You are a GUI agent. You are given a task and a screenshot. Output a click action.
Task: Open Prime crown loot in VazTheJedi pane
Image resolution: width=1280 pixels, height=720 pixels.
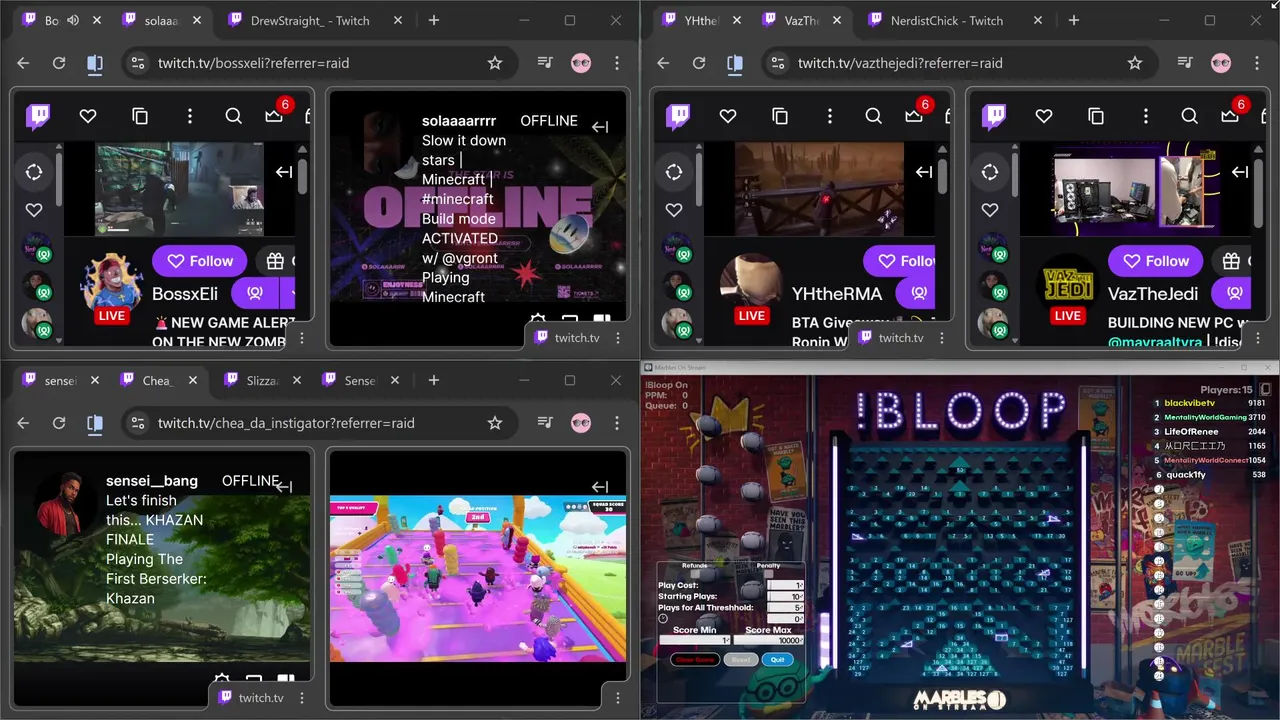(x=1230, y=117)
